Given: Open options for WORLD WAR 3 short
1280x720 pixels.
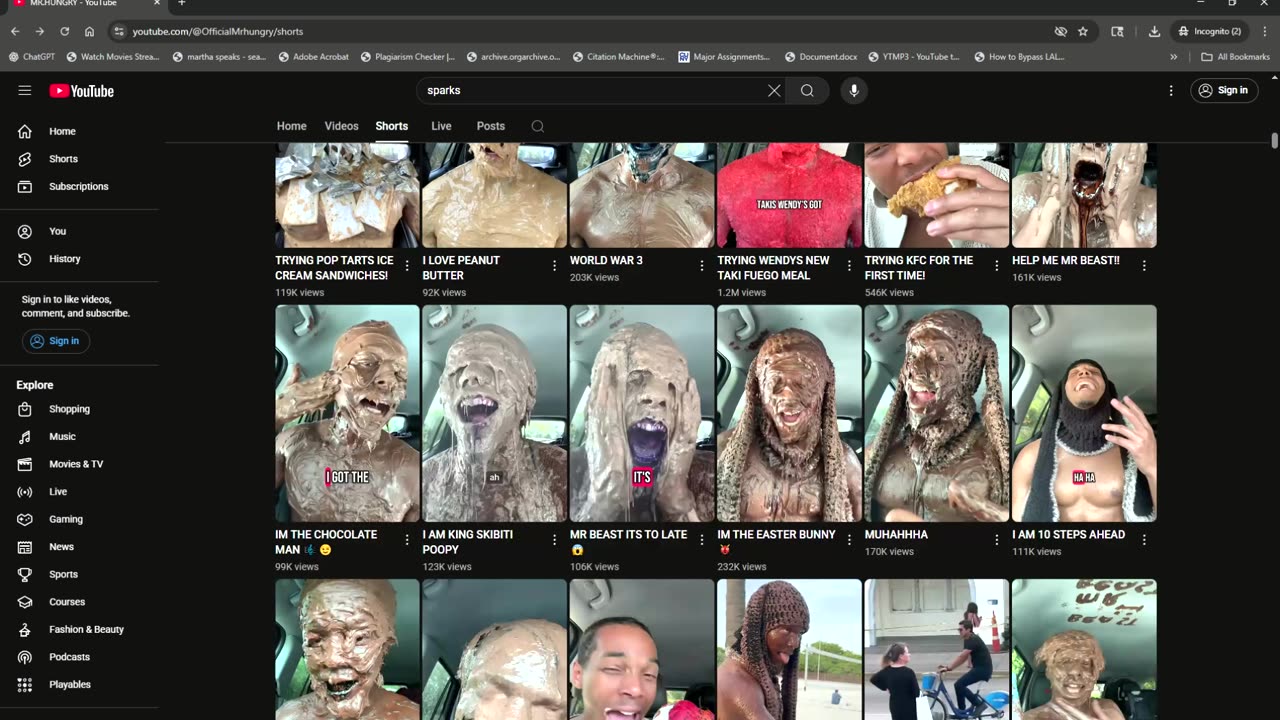Looking at the screenshot, I should [x=702, y=266].
